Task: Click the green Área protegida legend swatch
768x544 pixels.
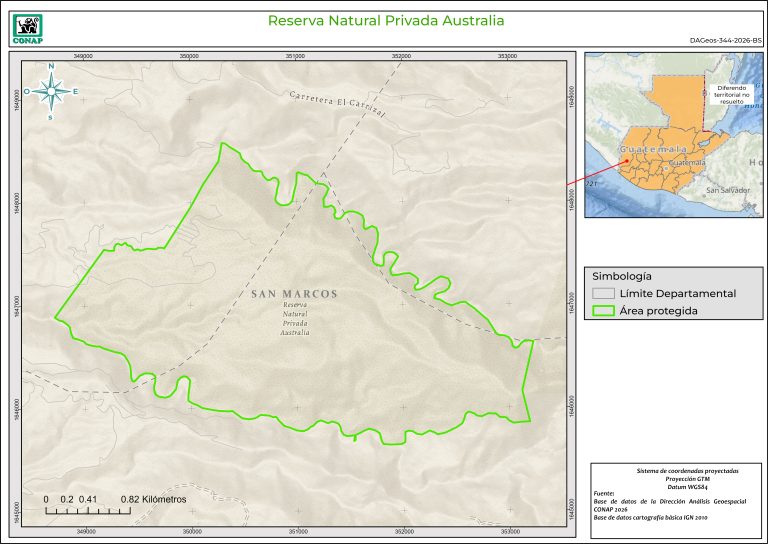Action: [602, 311]
